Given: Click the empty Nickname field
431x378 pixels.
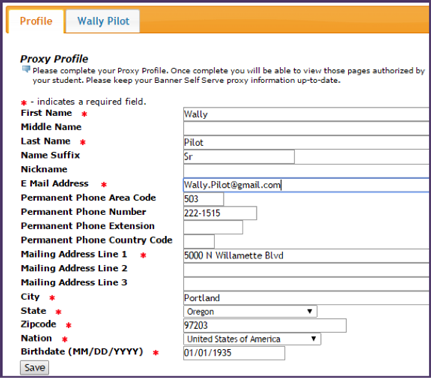Looking at the screenshot, I should [x=306, y=170].
